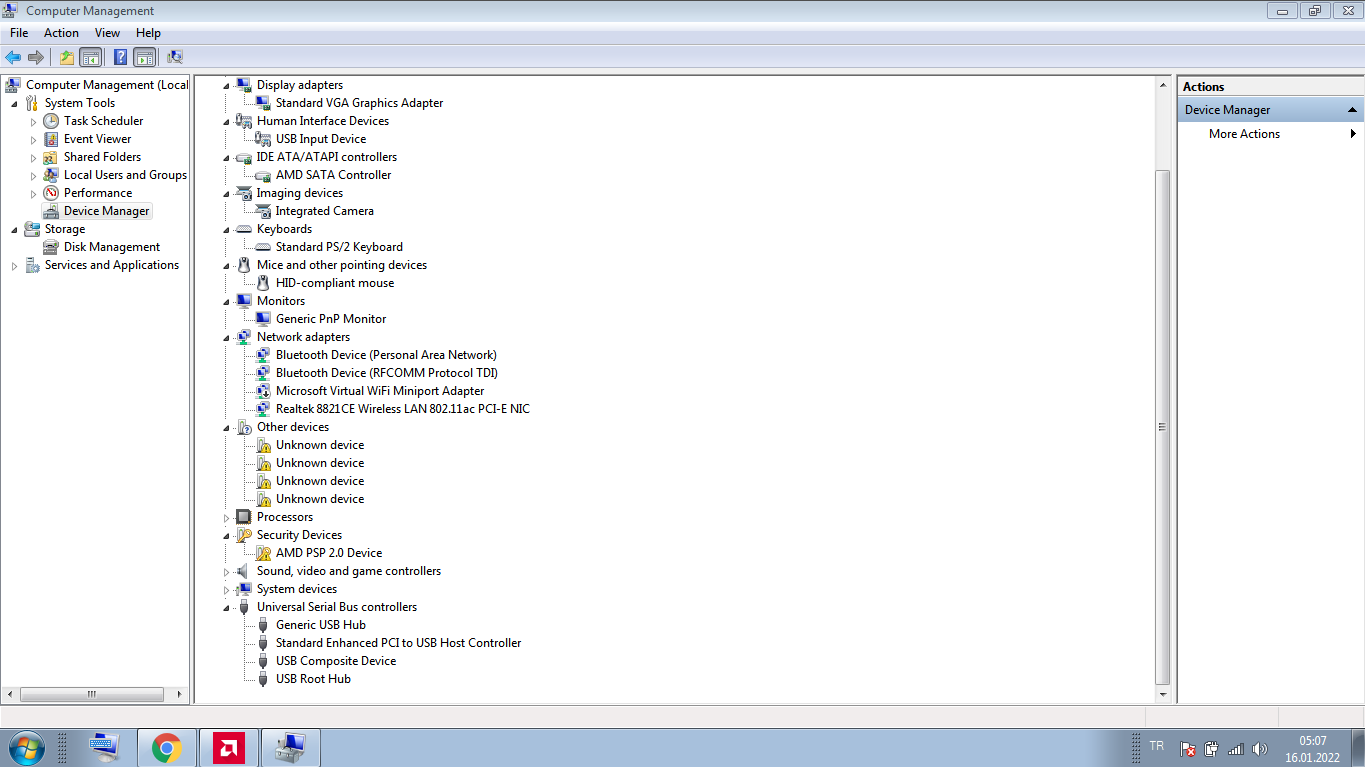Expand the System devices category
Screen dimensions: 1365x767
(x=226, y=589)
